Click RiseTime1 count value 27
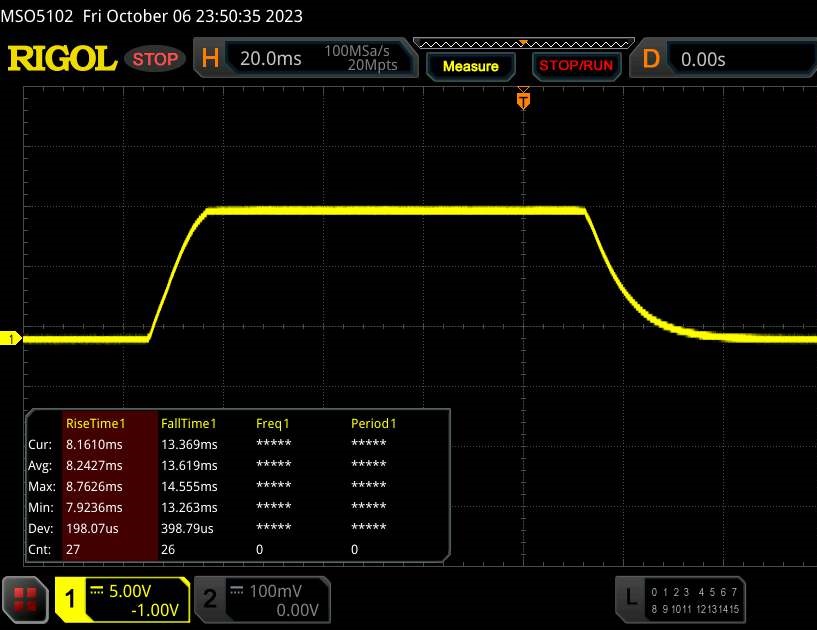The image size is (817, 630). click(73, 549)
